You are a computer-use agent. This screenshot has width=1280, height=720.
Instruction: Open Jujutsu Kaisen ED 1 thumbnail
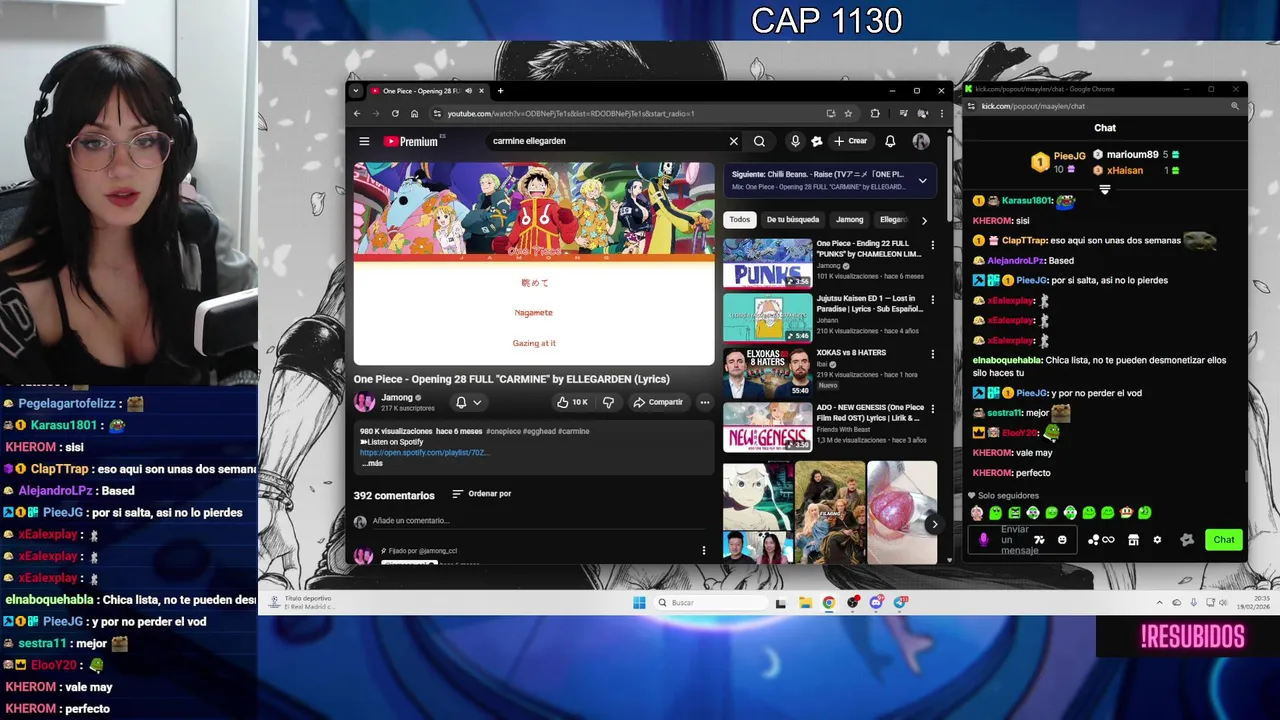[x=768, y=317]
